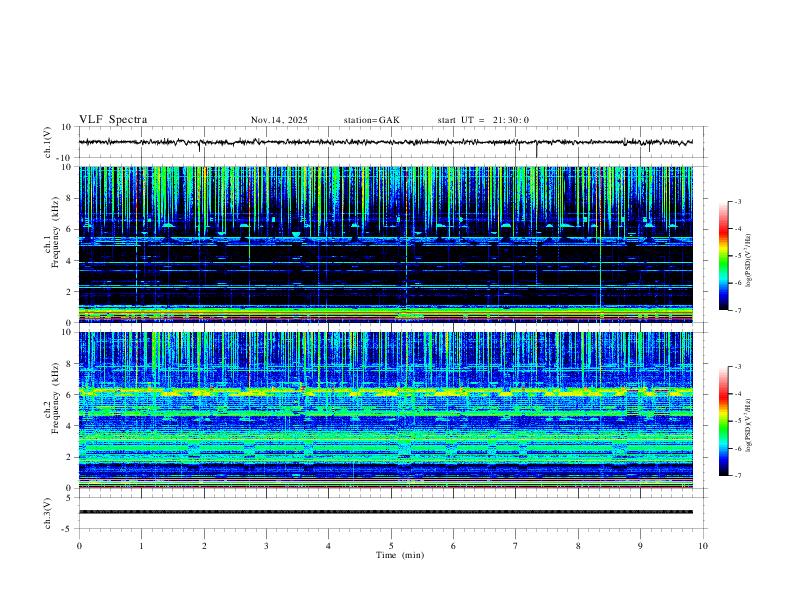Image resolution: width=792 pixels, height=612 pixels.
Task: Click the "8" tick on the time axis
Action: tap(578, 546)
